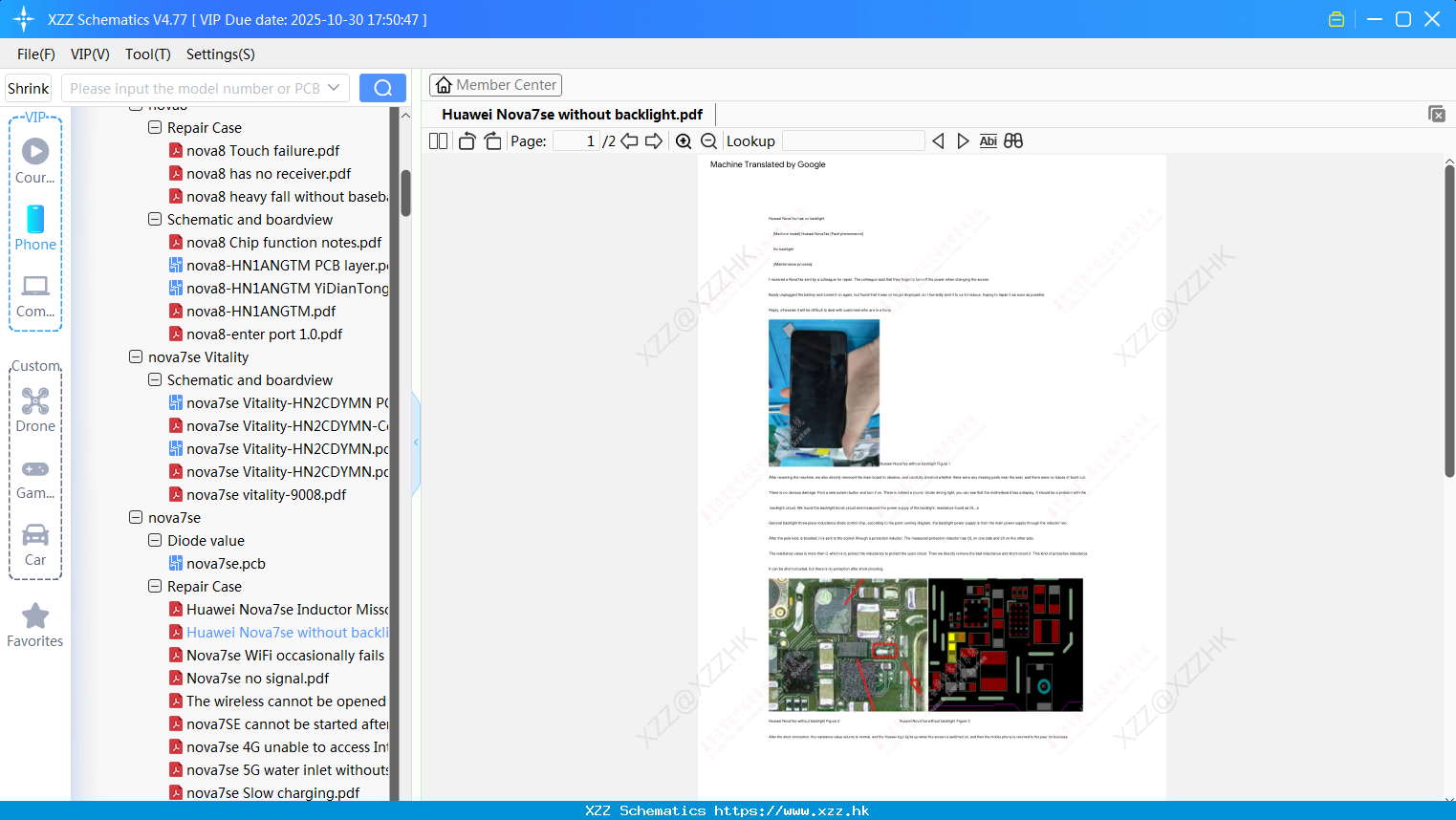This screenshot has width=1456, height=820.
Task: Open Huawei Nova7se Inductor Missing file
Action: [279, 610]
